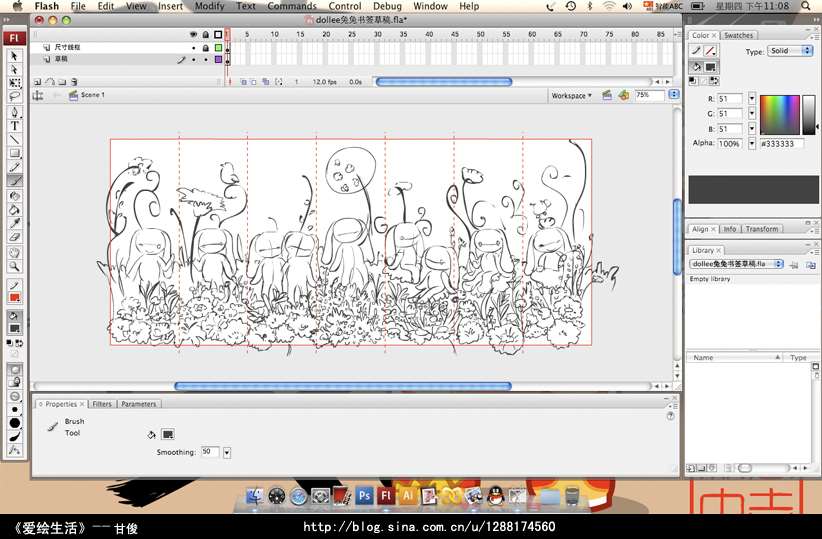Select the Selection arrow tool
This screenshot has width=822, height=539.
tap(15, 56)
